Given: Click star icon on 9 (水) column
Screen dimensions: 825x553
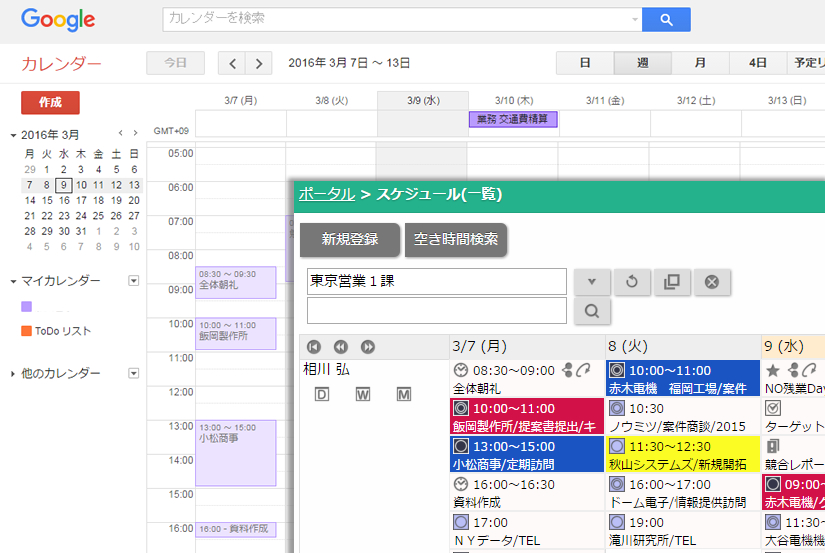Looking at the screenshot, I should [772, 370].
